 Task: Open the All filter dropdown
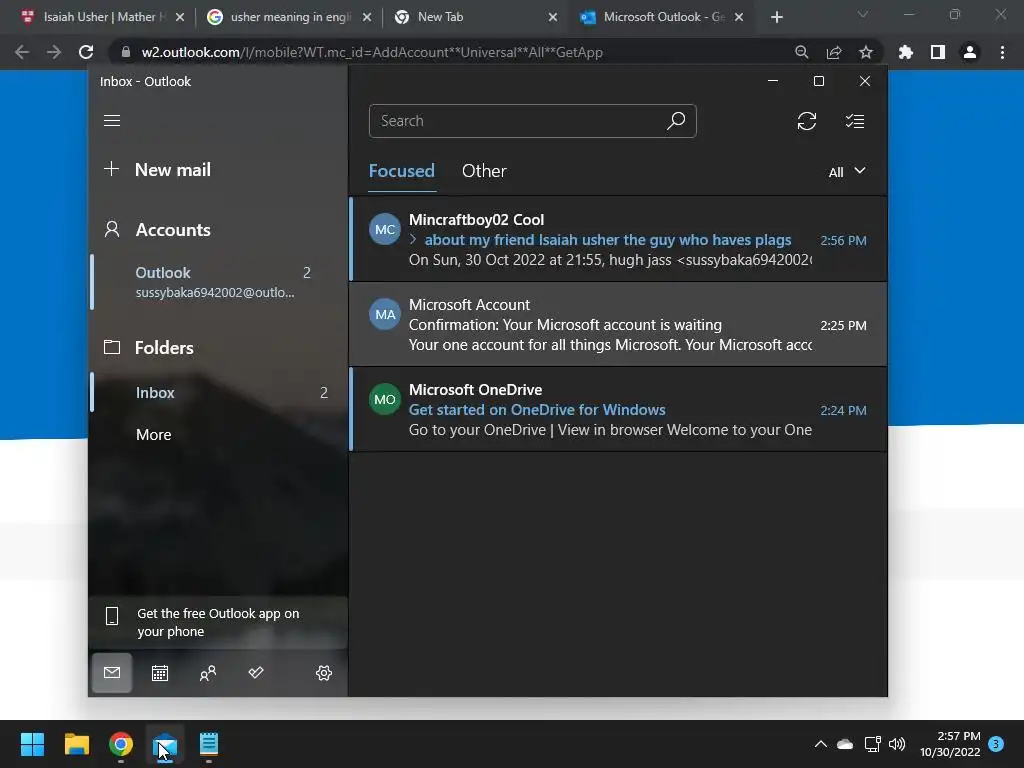(846, 172)
